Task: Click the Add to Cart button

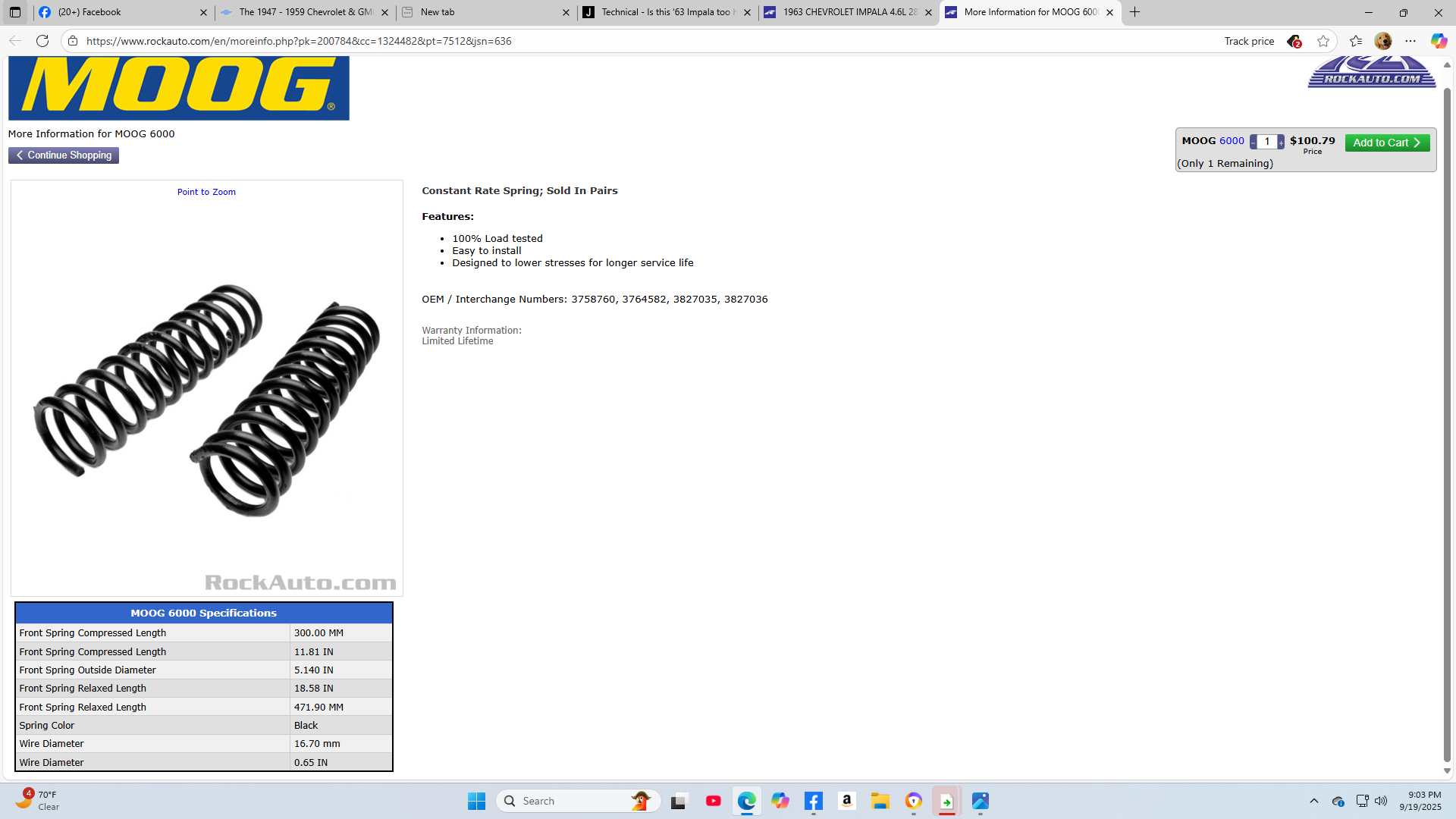Action: (1387, 143)
